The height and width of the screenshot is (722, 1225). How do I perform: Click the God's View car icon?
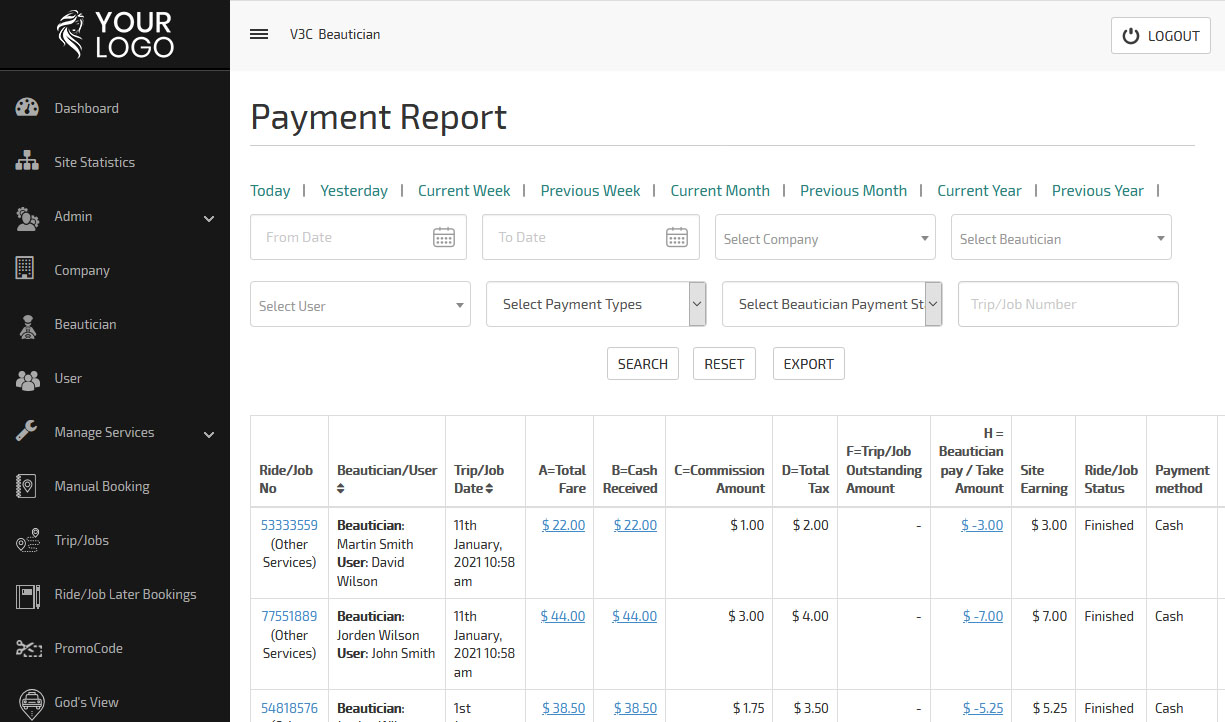pos(30,702)
